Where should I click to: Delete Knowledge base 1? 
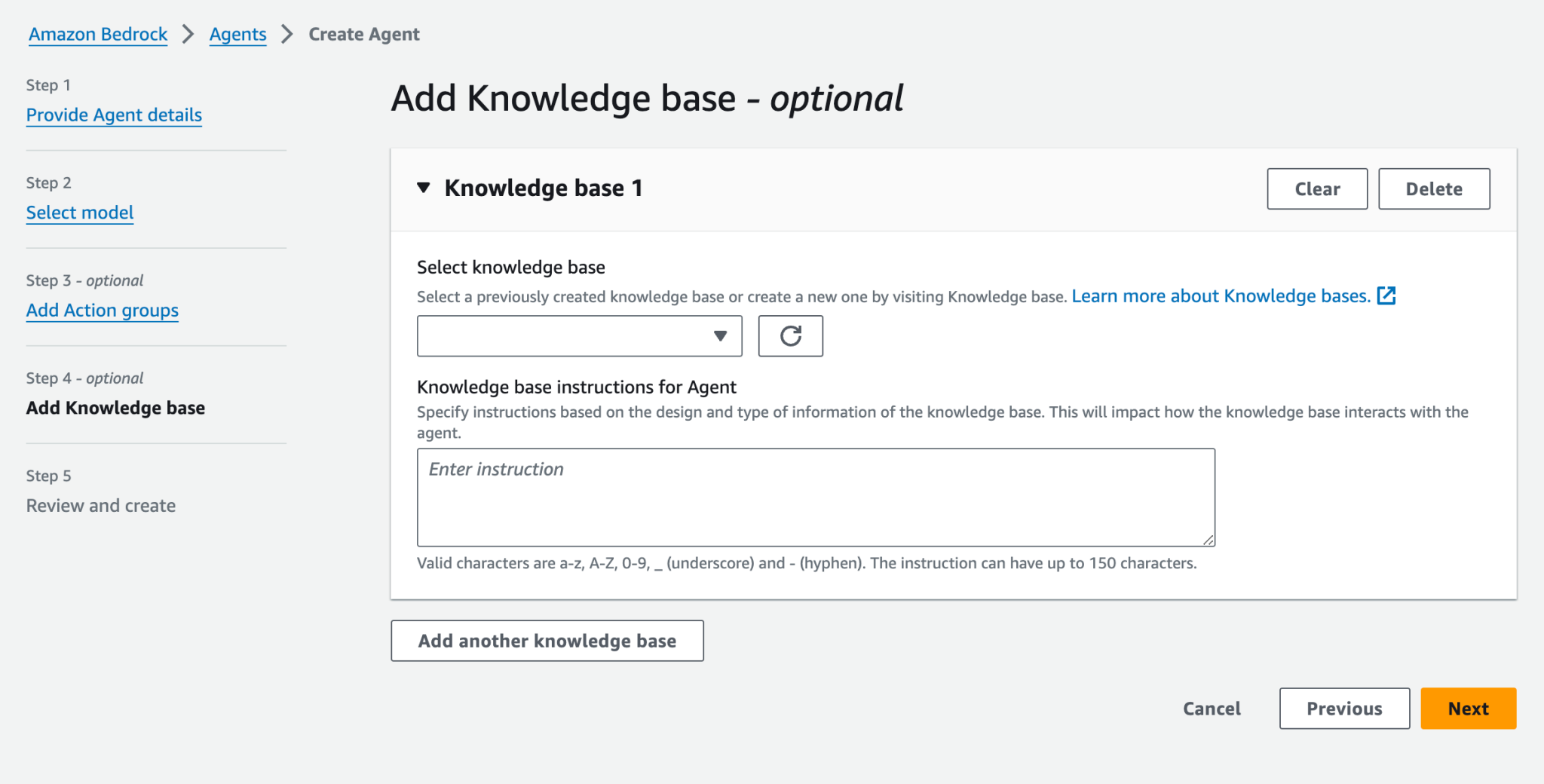(1433, 189)
